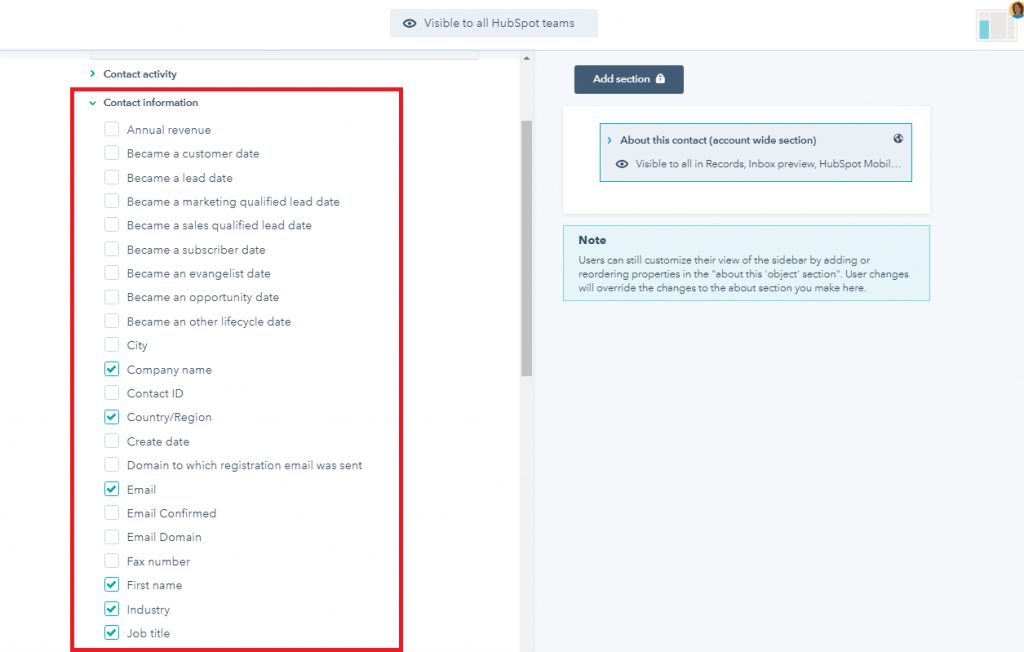Uncheck Country/Region checkbox
The height and width of the screenshot is (652, 1024).
[x=112, y=417]
